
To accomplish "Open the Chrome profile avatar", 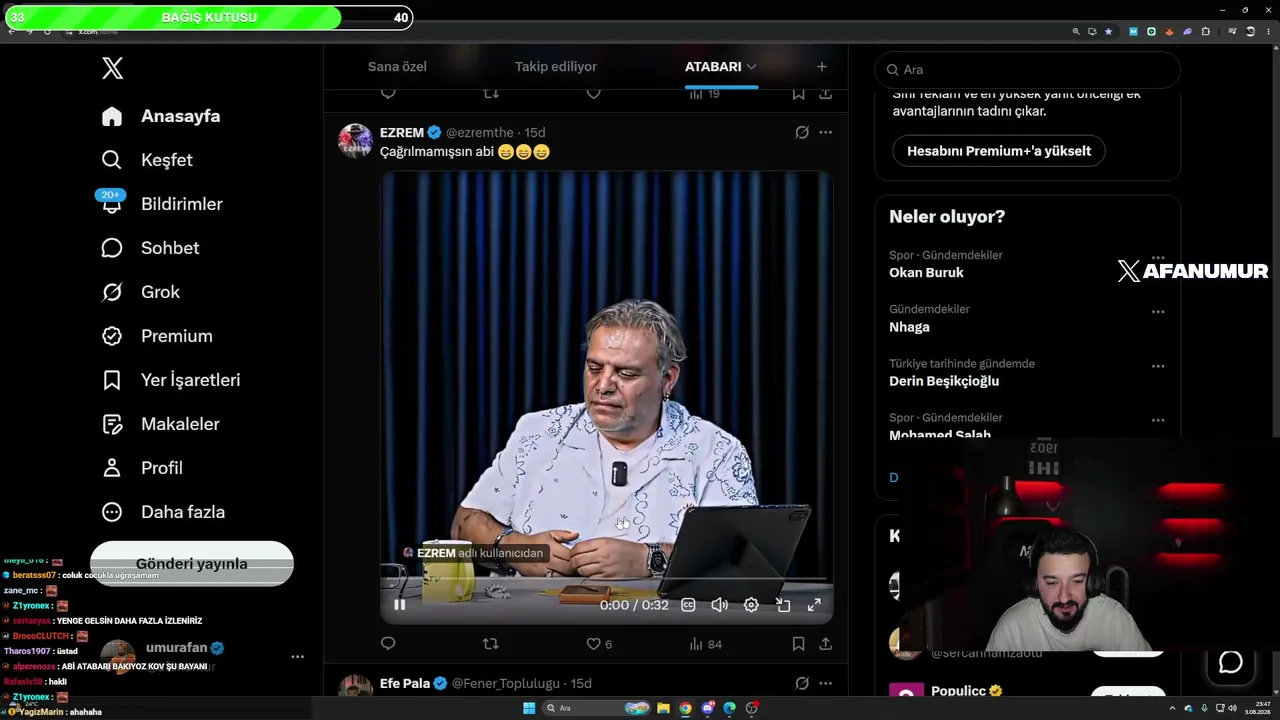I will (1249, 32).
